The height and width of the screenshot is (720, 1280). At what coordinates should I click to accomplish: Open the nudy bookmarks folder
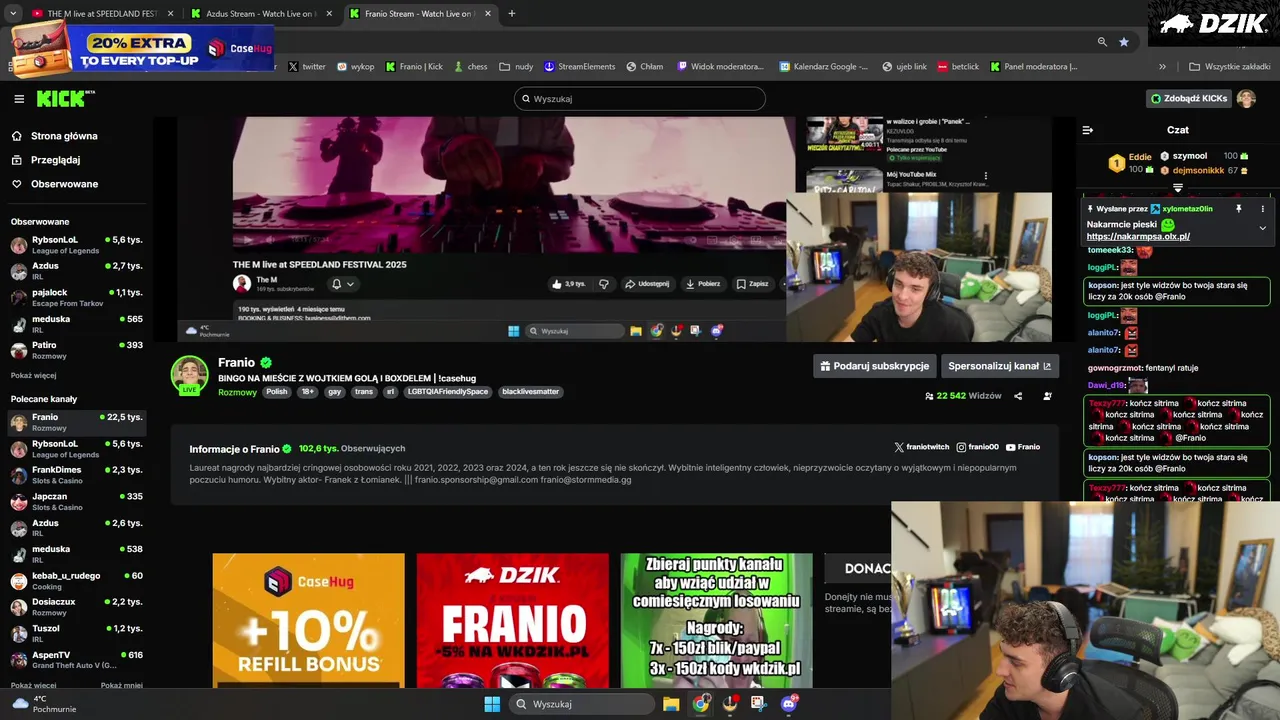coord(517,67)
